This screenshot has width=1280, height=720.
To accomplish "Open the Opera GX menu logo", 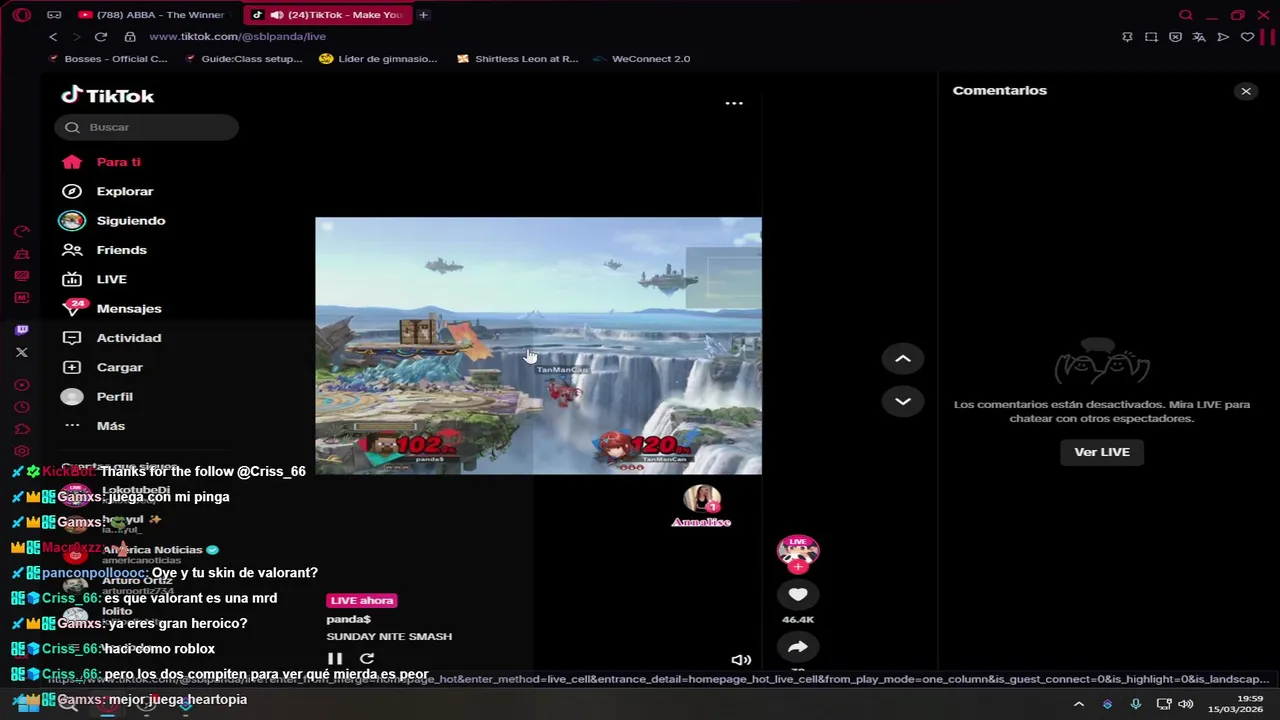I will [22, 15].
